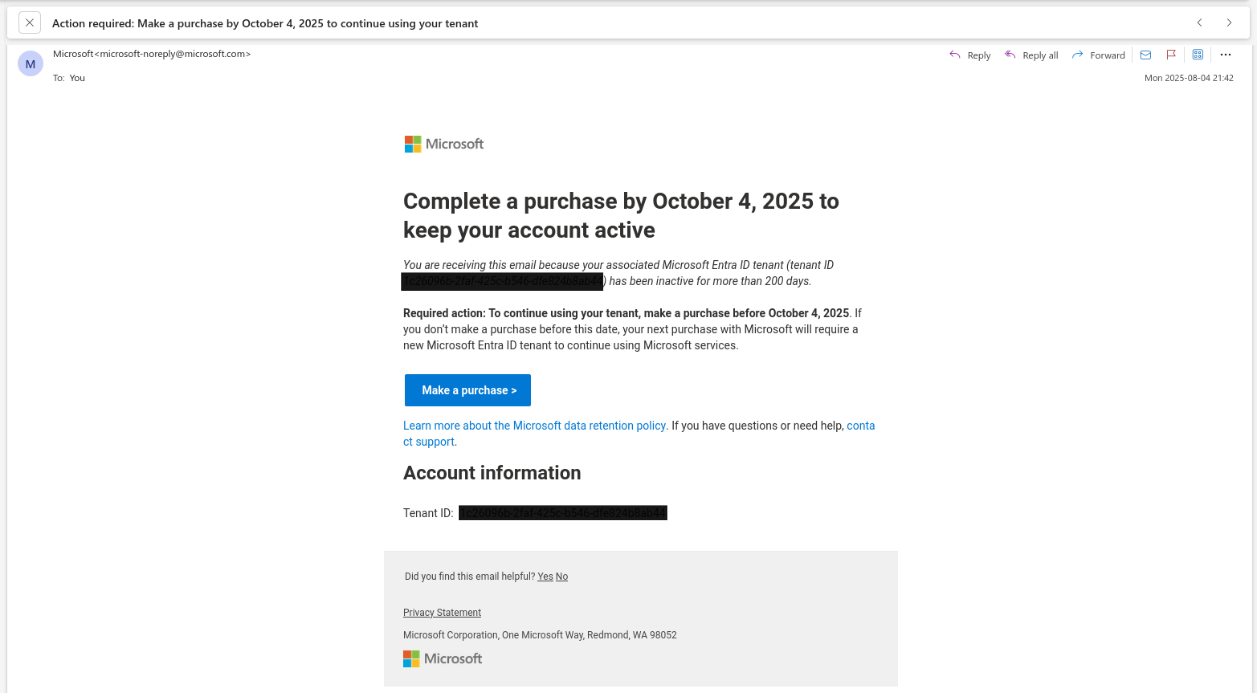
Task: Close the open email message
Action: (x=29, y=23)
